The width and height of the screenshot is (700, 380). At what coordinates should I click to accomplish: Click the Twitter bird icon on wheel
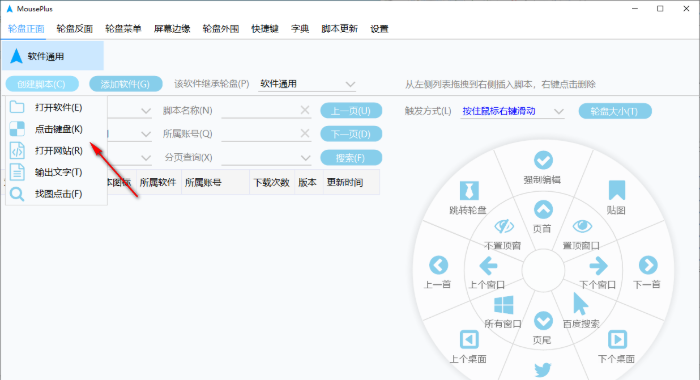[x=543, y=369]
